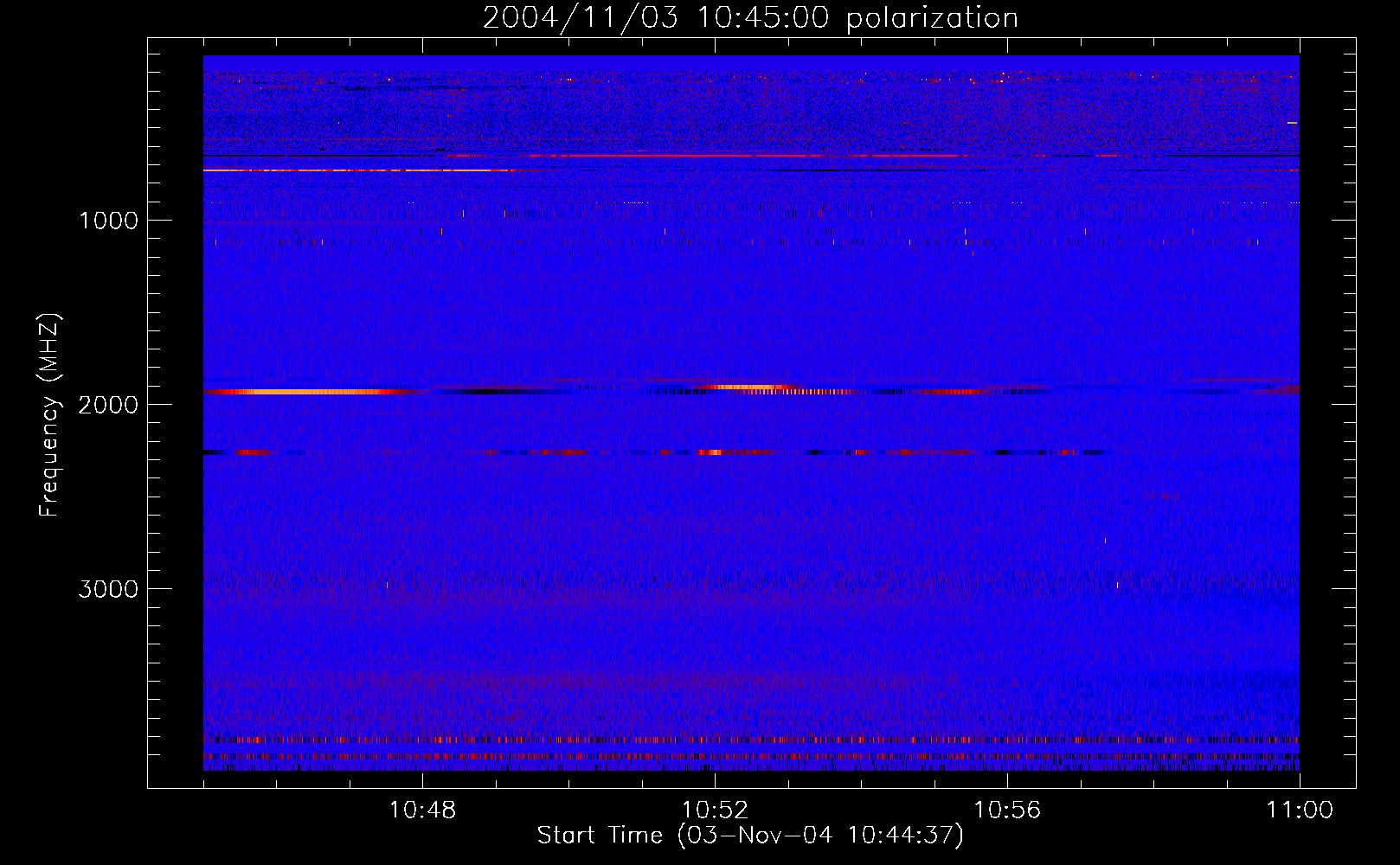
Task: Click the plot title '2004/11/03 10:45:00 polarization'
Action: [x=750, y=18]
